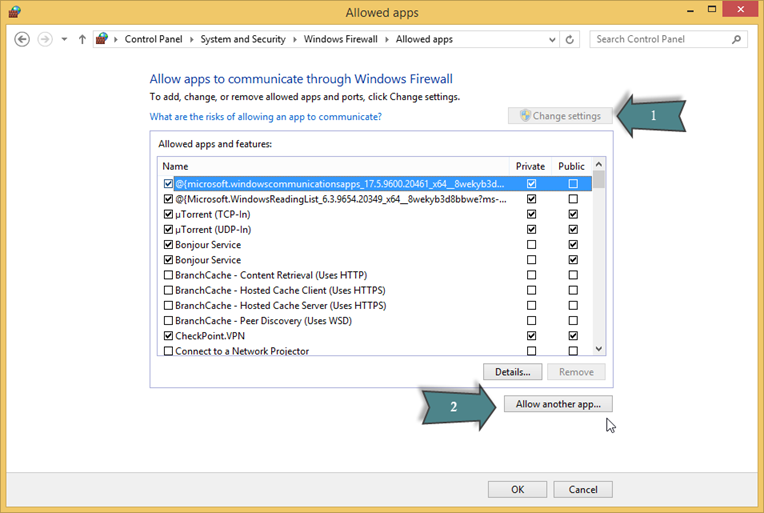
Task: Select the µTorrent (TCP-In) row
Action: click(x=375, y=214)
